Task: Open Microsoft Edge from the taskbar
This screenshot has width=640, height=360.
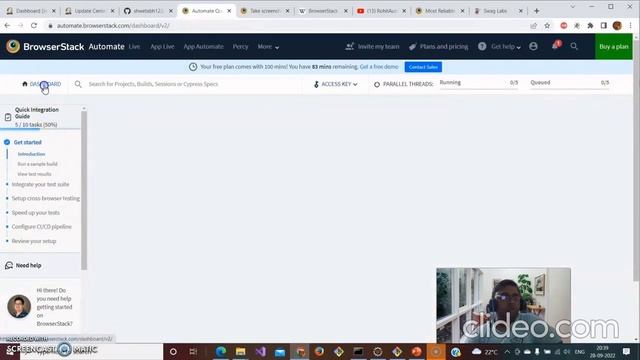Action: (x=221, y=351)
